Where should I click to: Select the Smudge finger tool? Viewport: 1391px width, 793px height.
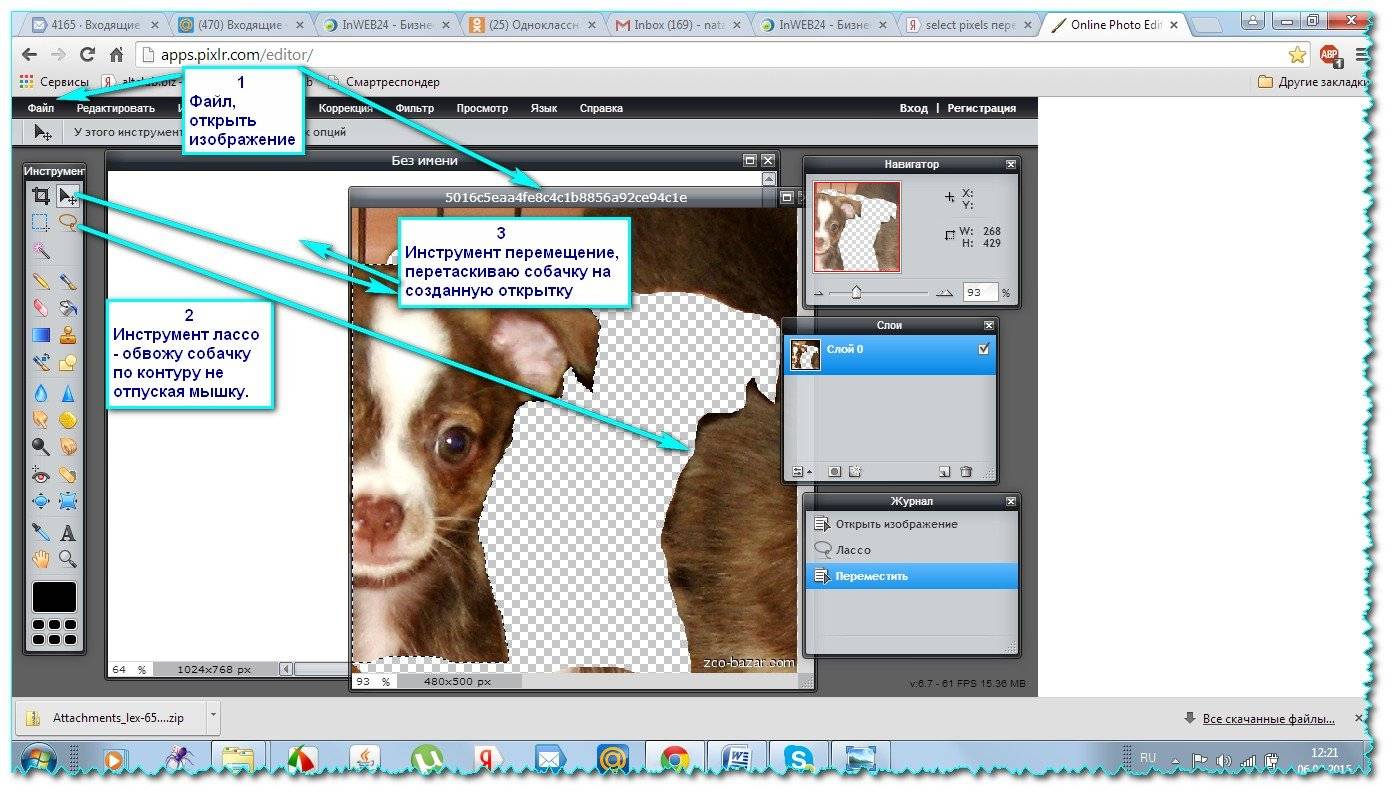(41, 420)
